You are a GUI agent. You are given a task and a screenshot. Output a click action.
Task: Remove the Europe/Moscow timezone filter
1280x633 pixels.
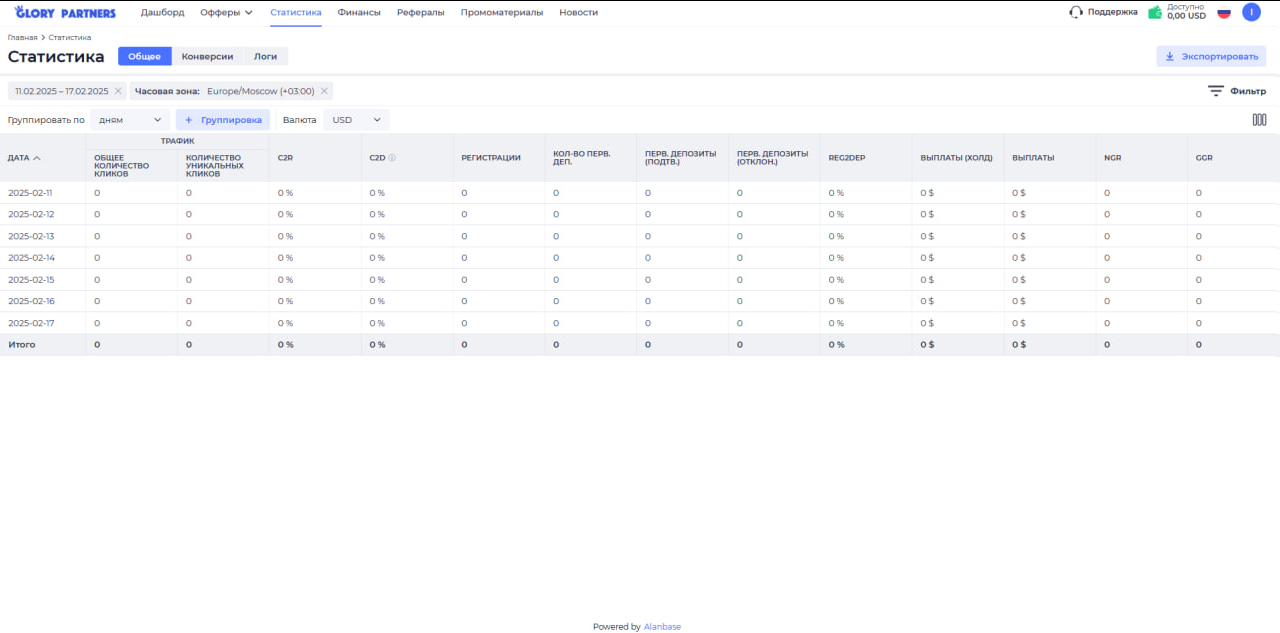(324, 91)
